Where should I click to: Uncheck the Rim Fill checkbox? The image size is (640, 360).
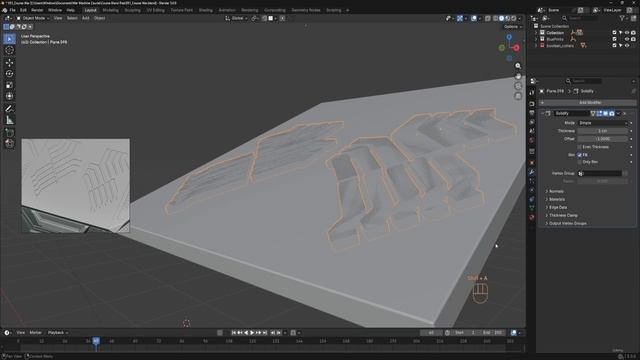coord(580,155)
